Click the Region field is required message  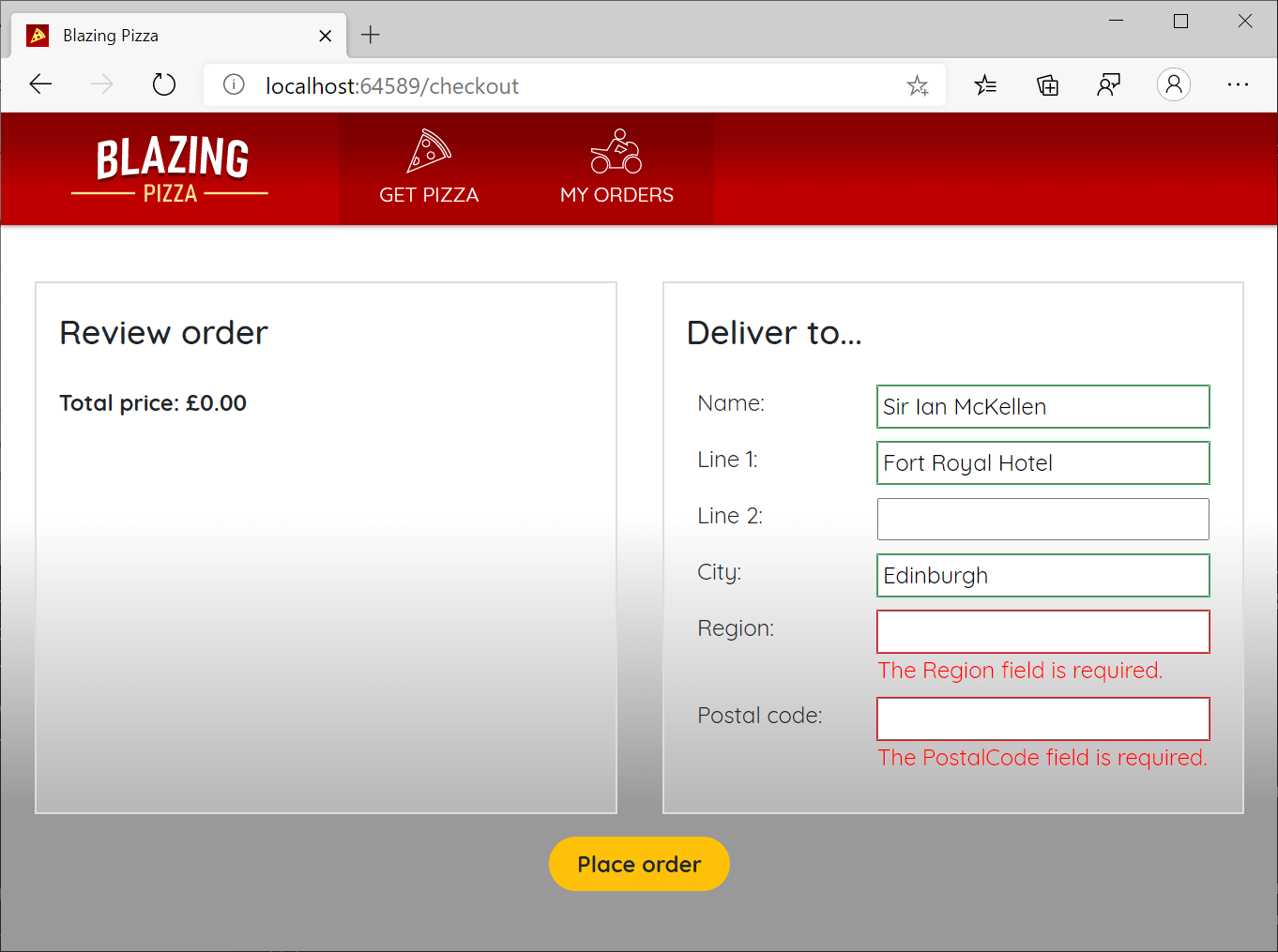1020,671
